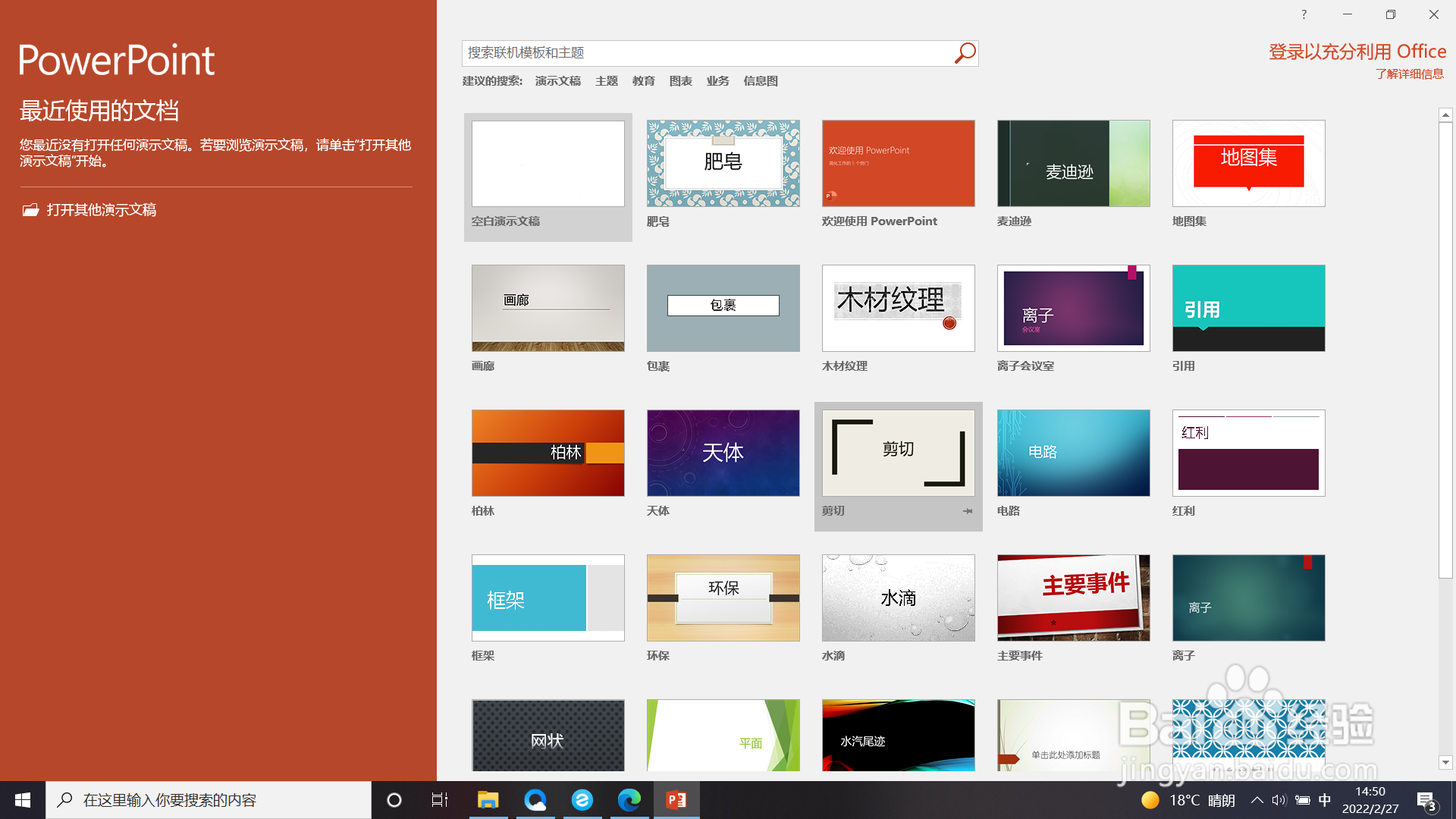The height and width of the screenshot is (819, 1456).
Task: Click the volume speaker tray icon
Action: [1279, 800]
